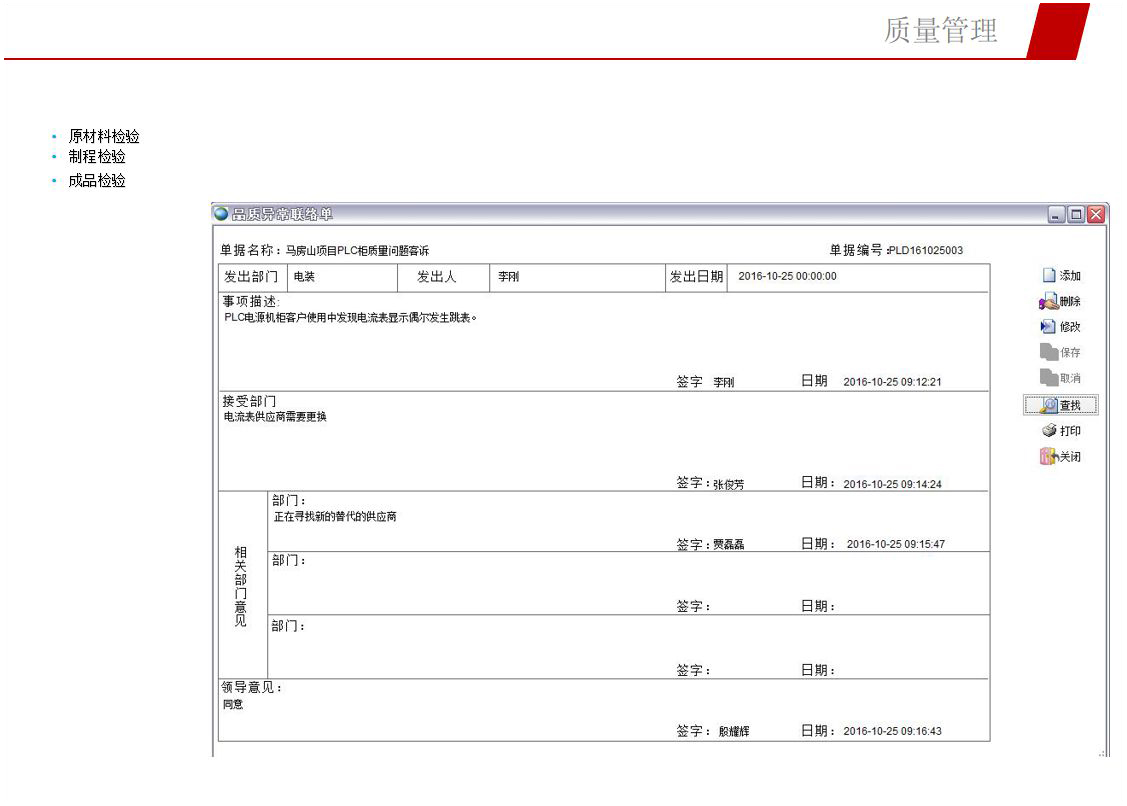The height and width of the screenshot is (806, 1127).
Task: Click the 打印 (Print) printer icon
Action: coord(1048,431)
